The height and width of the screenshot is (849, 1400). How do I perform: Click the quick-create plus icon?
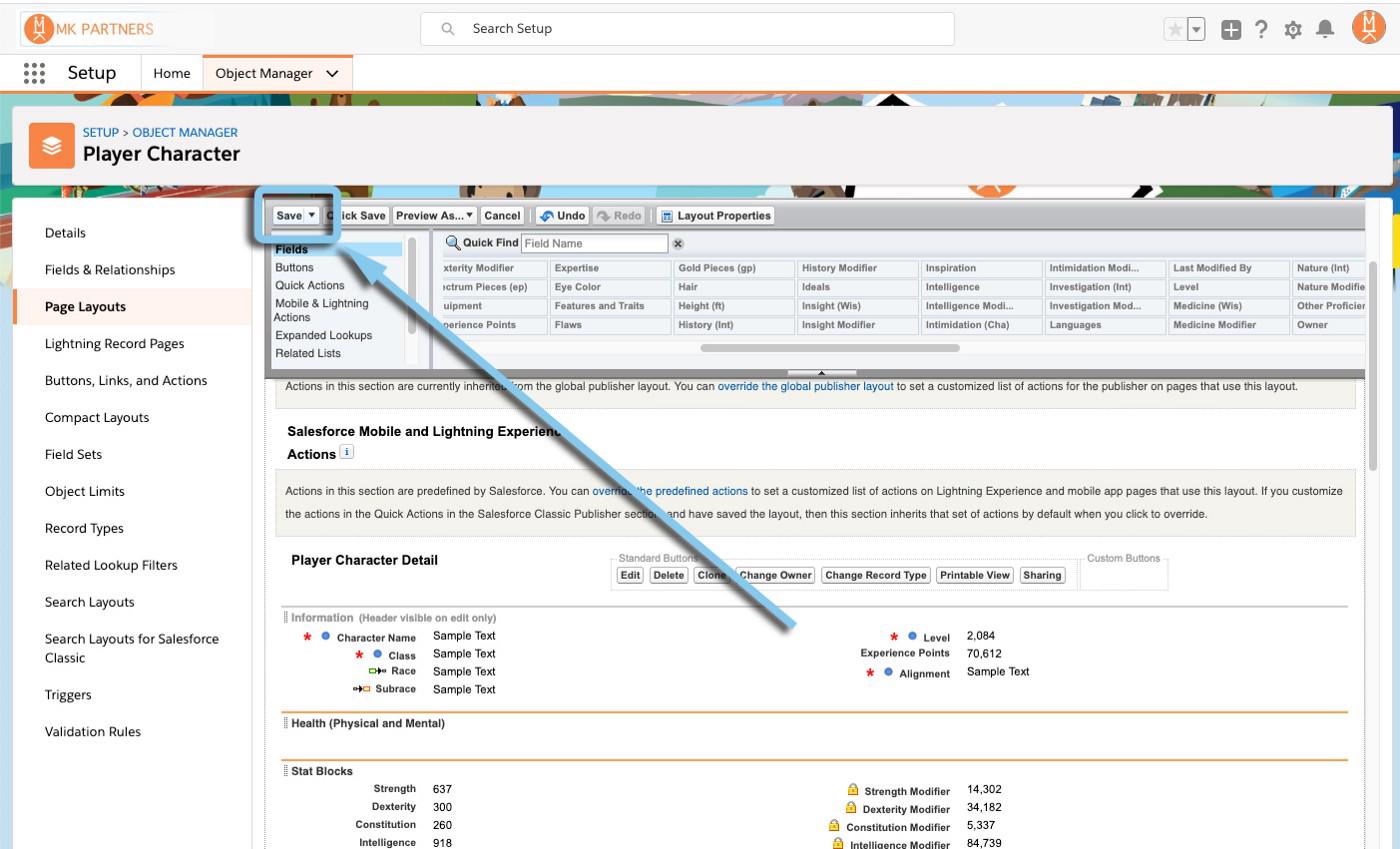pyautogui.click(x=1231, y=29)
